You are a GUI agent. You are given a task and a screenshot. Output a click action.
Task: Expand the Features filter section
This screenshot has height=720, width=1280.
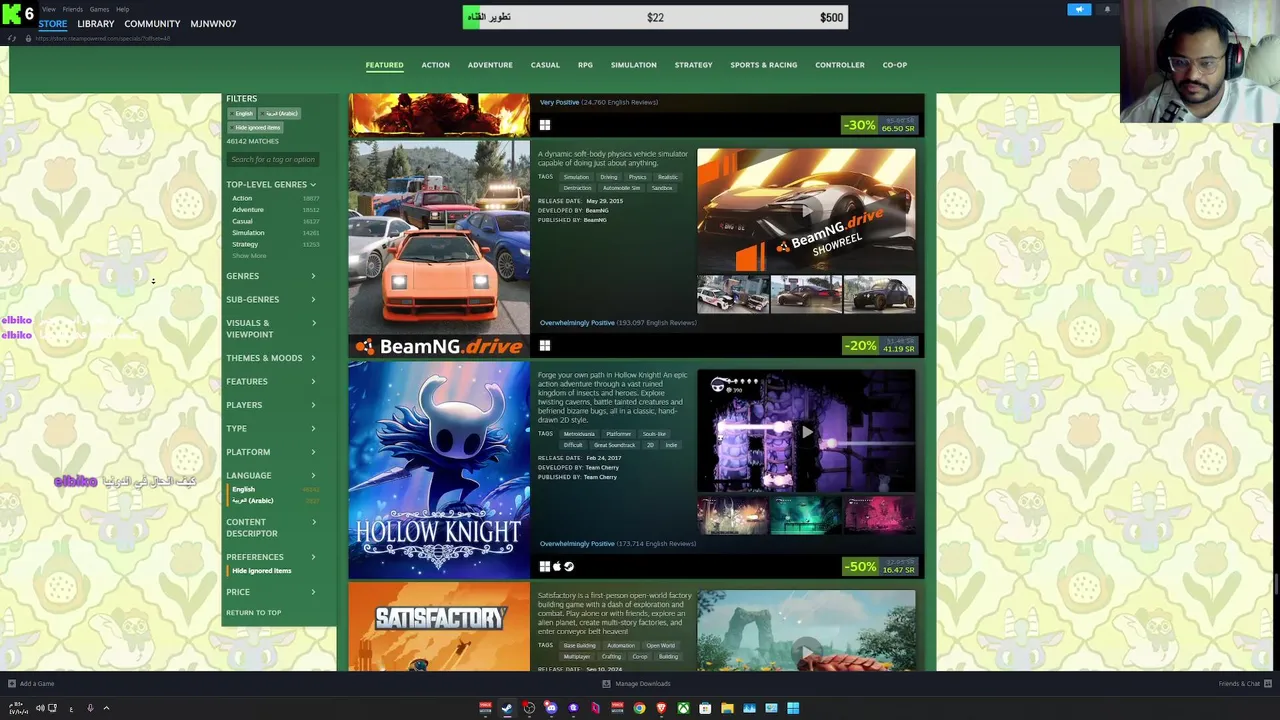tap(271, 382)
